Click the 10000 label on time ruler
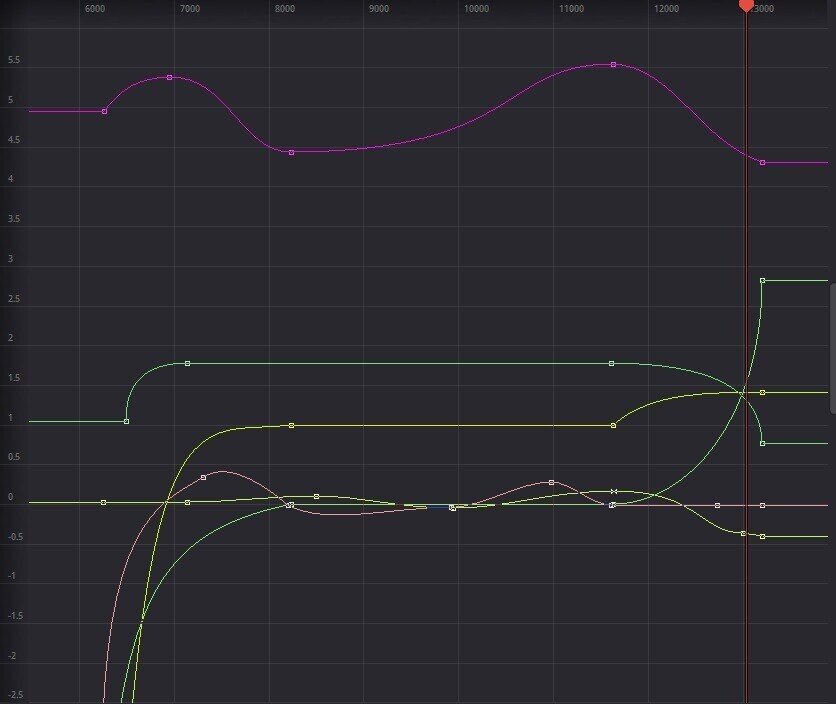 tap(476, 9)
